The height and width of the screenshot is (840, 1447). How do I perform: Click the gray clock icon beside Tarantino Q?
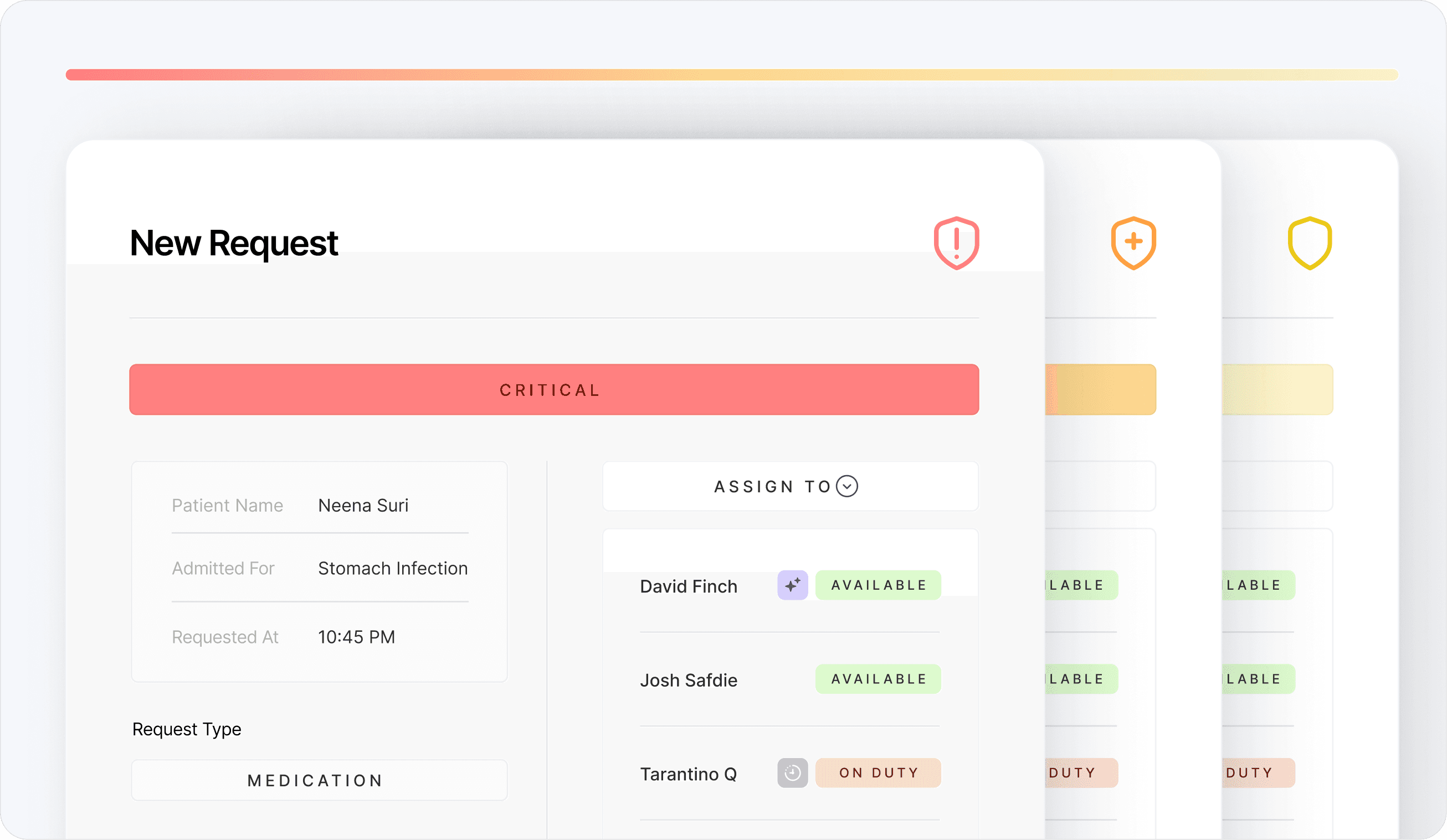click(792, 773)
